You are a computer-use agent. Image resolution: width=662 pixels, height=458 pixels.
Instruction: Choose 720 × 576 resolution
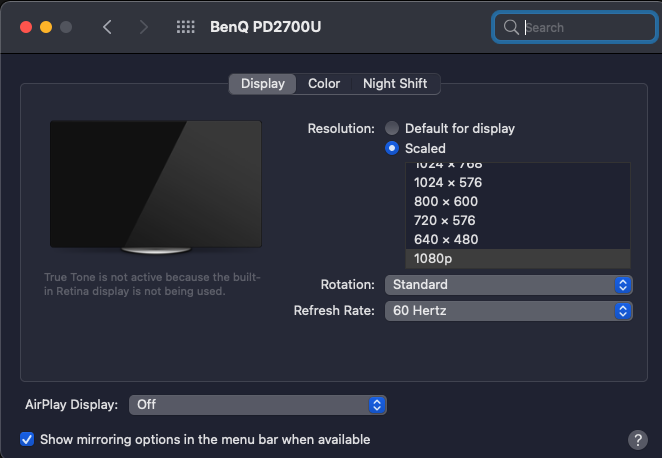pyautogui.click(x=518, y=220)
